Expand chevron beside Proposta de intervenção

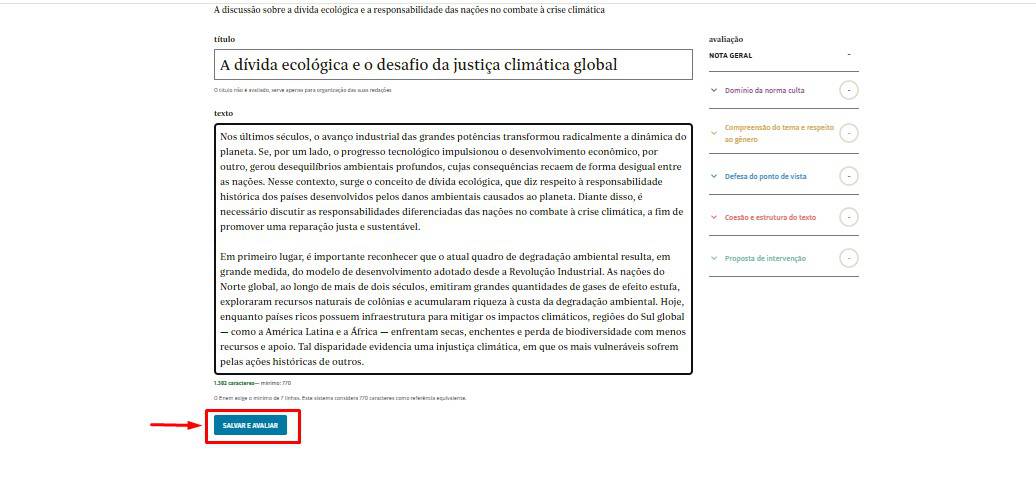[x=714, y=258]
